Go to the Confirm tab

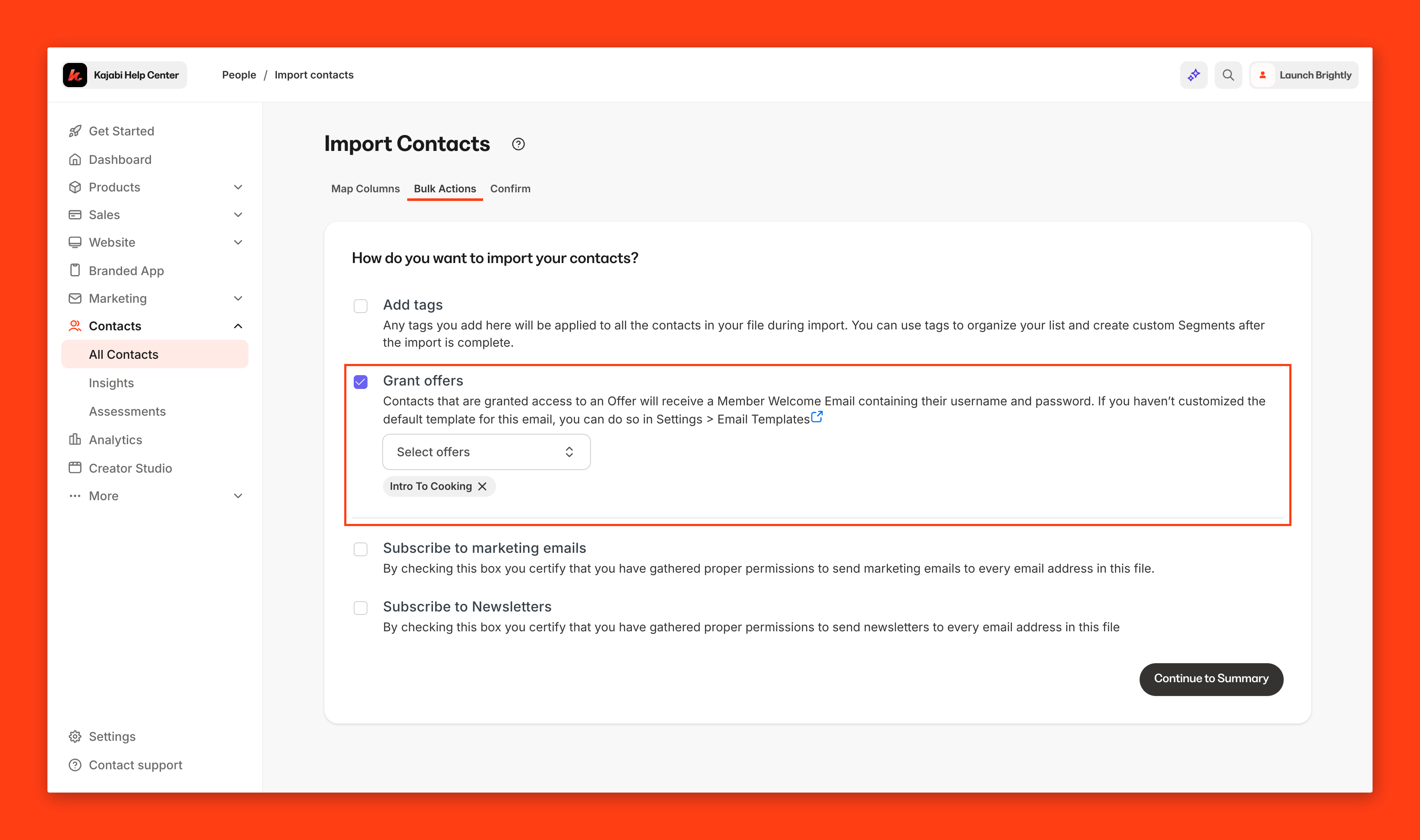[510, 188]
